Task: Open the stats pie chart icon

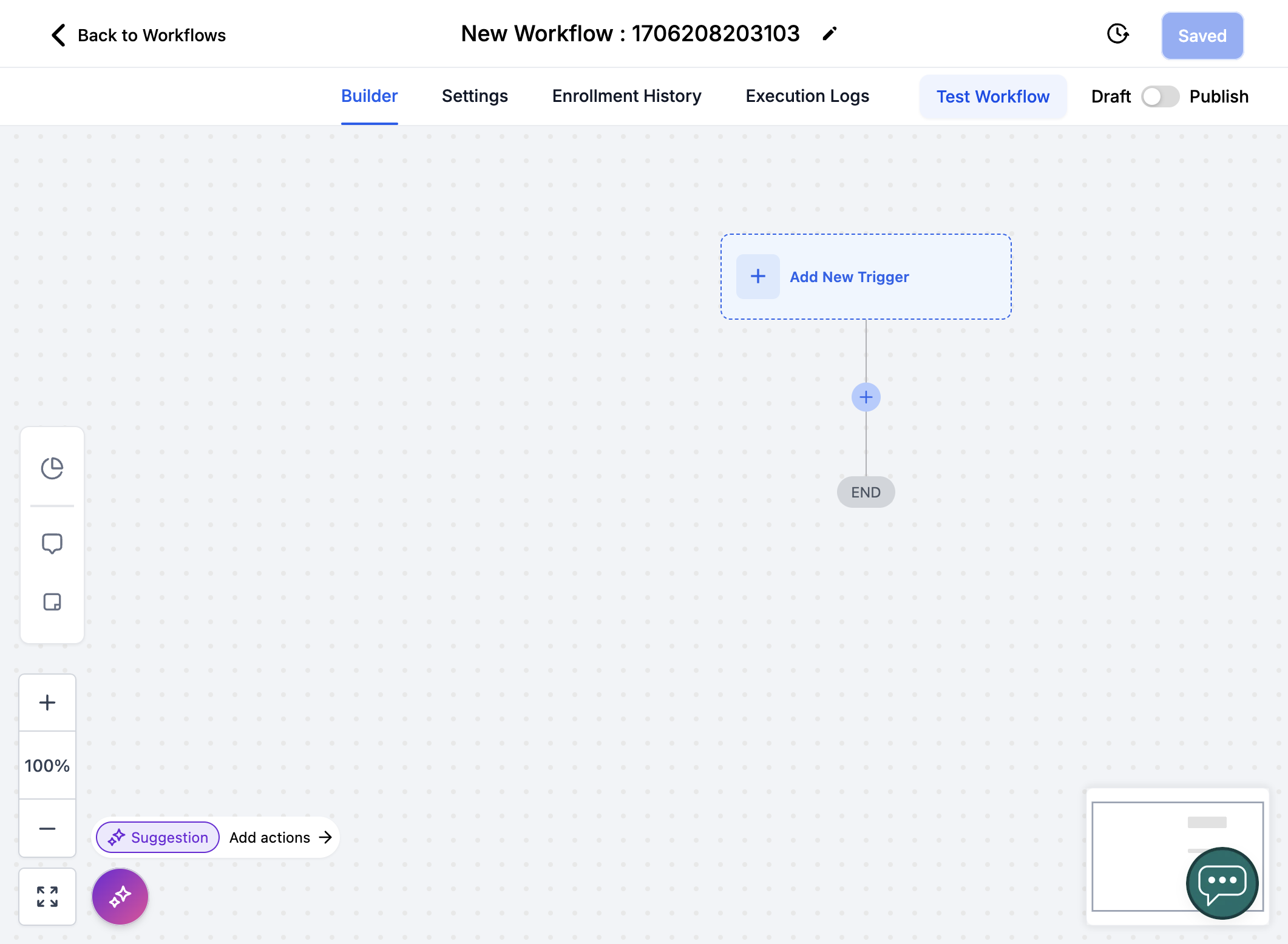Action: [52, 468]
